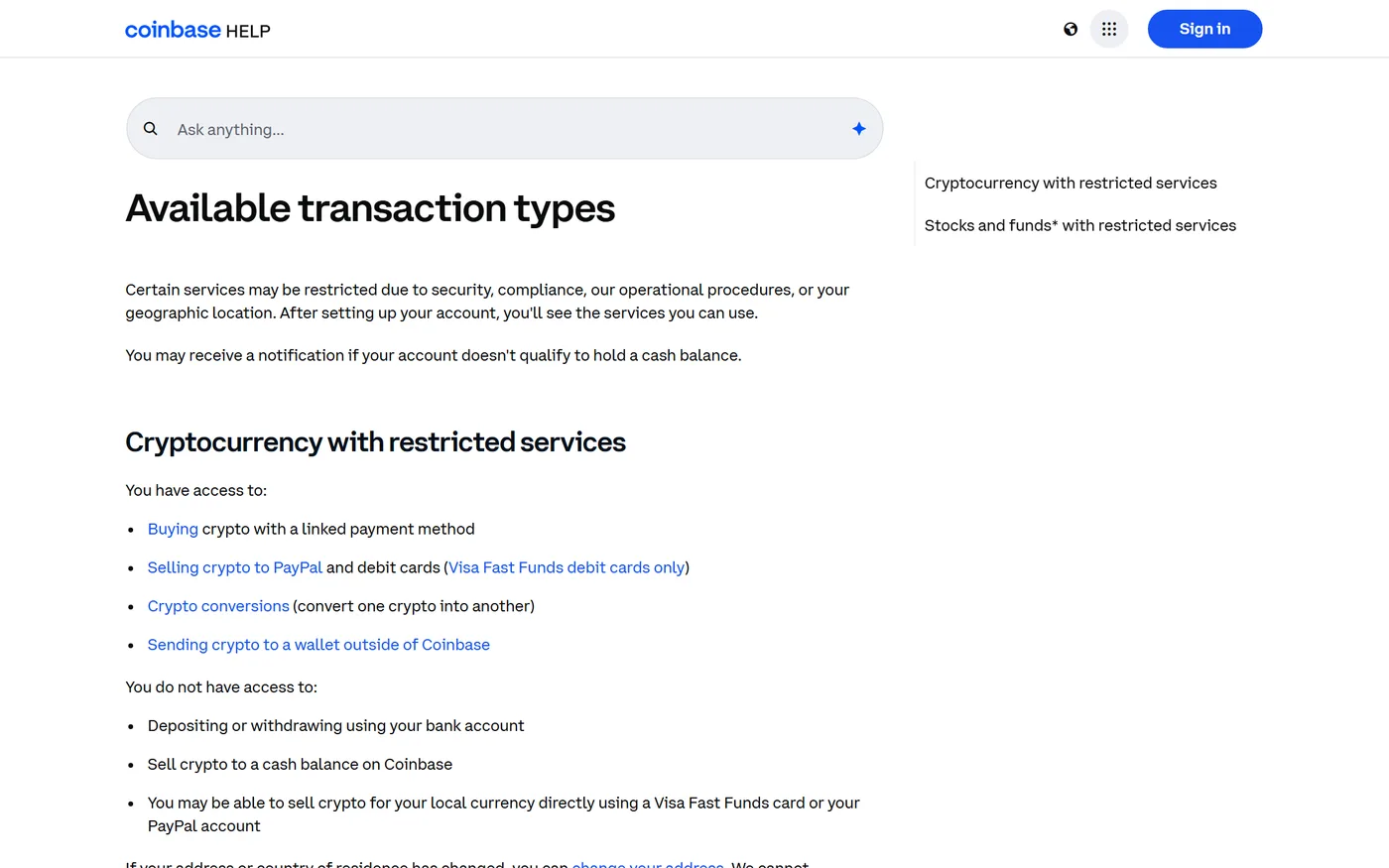Focus the Ask anything search field
1389x868 pixels.
click(x=504, y=128)
